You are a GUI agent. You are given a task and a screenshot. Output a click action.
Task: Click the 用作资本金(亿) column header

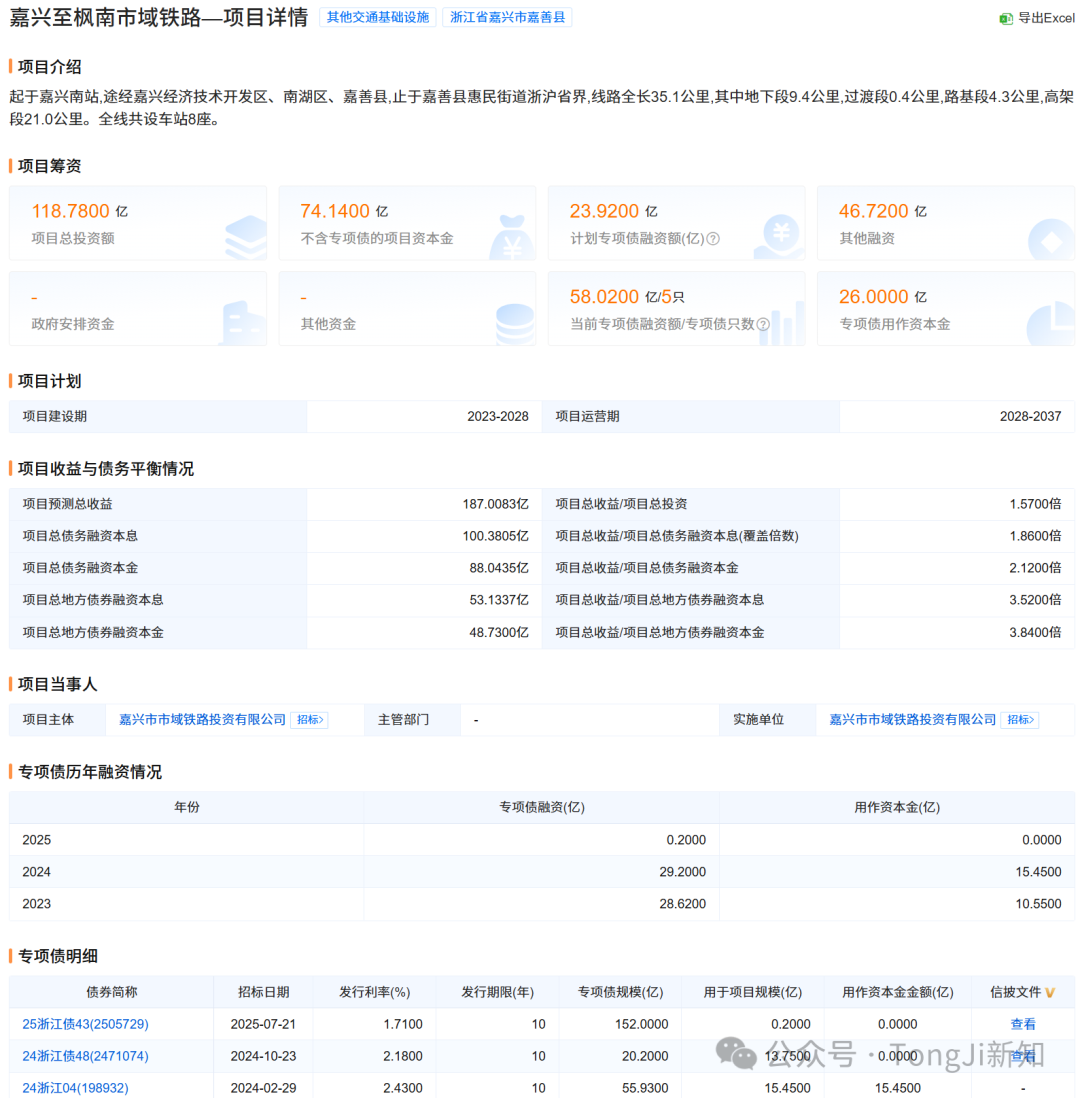point(896,807)
